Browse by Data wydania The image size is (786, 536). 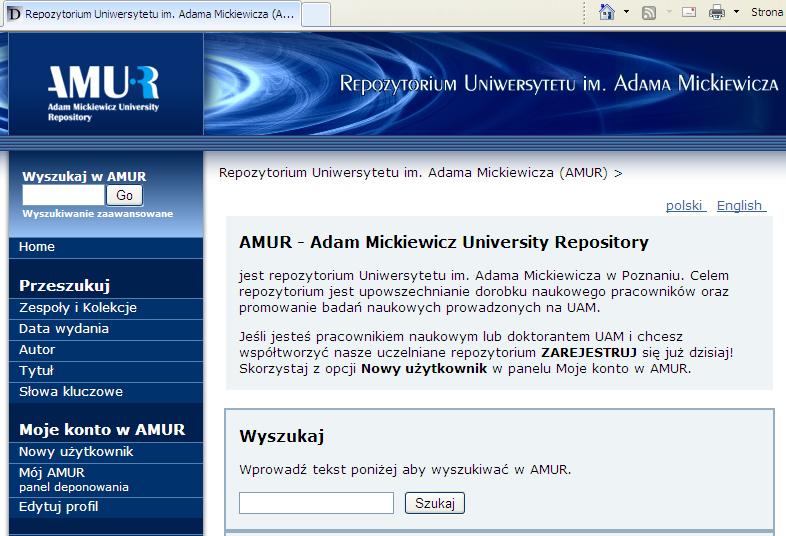pyautogui.click(x=106, y=329)
